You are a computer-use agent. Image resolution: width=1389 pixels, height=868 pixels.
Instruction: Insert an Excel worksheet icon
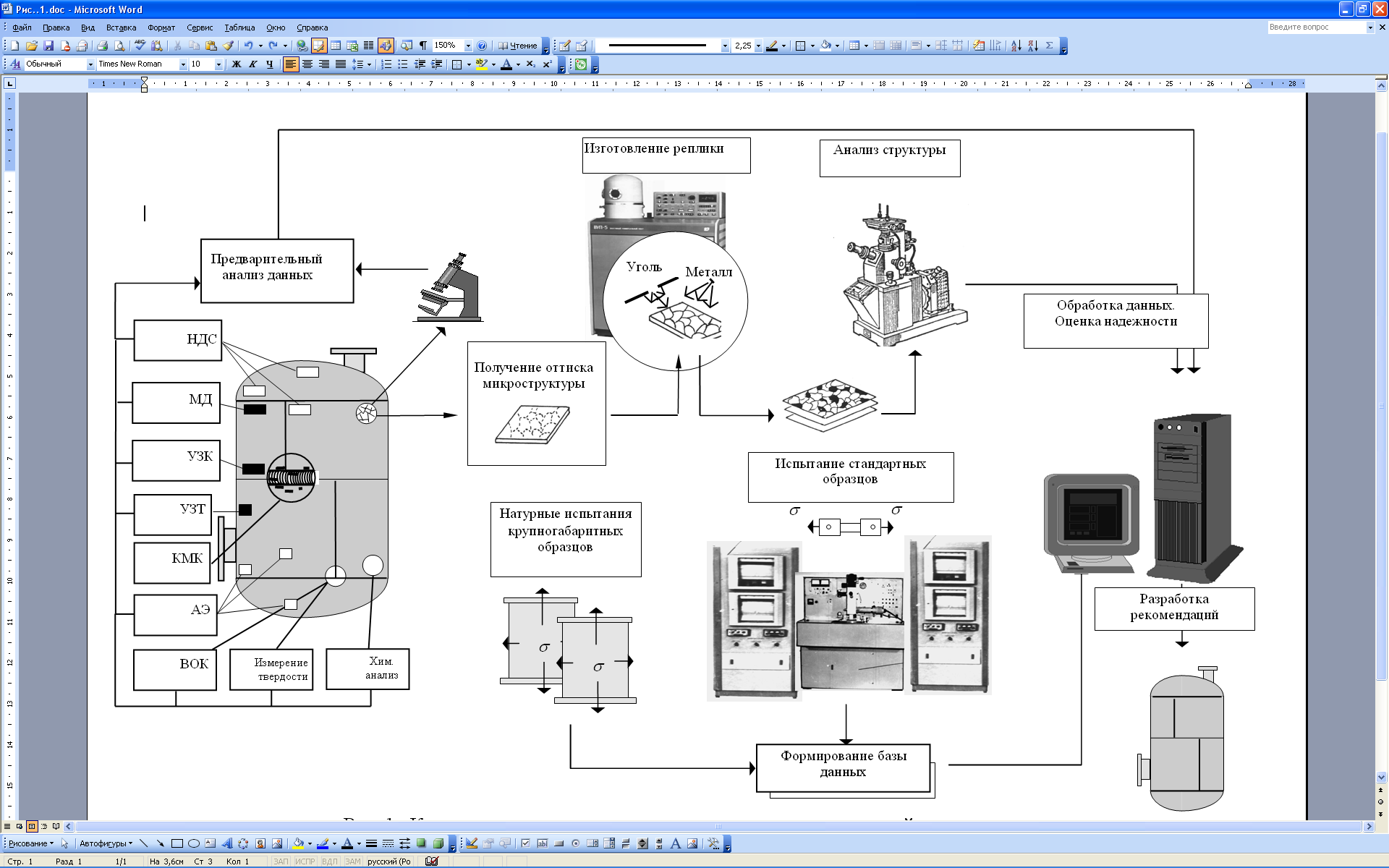pyautogui.click(x=352, y=46)
